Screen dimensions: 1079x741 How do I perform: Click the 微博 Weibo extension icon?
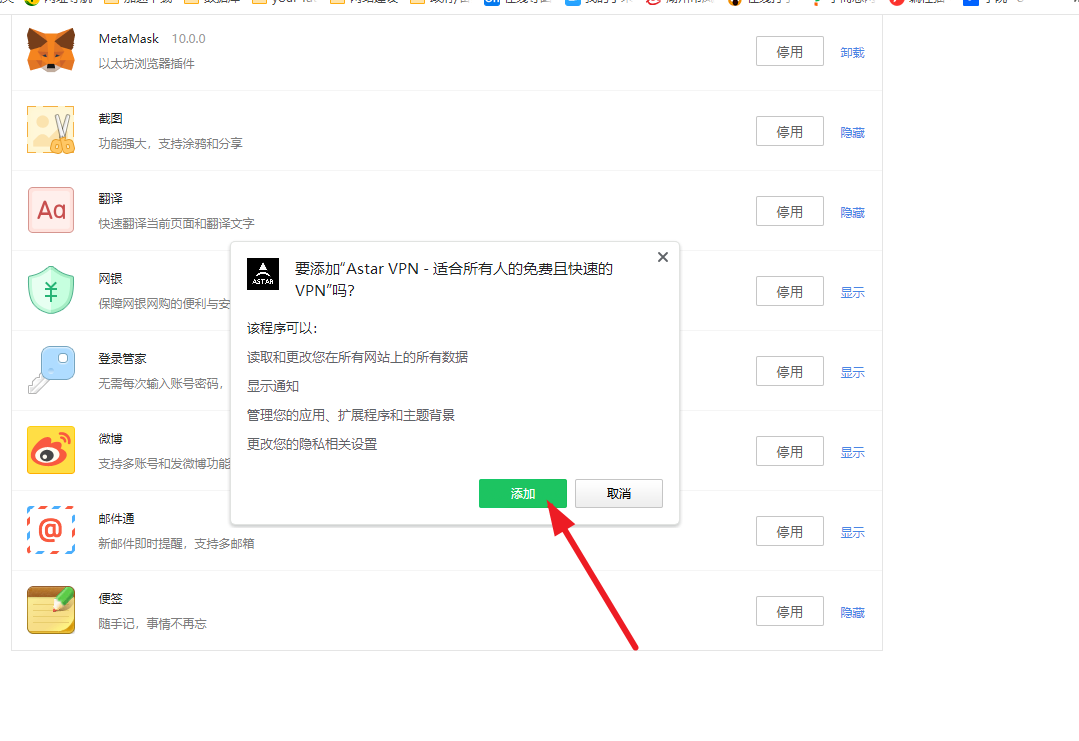point(51,450)
